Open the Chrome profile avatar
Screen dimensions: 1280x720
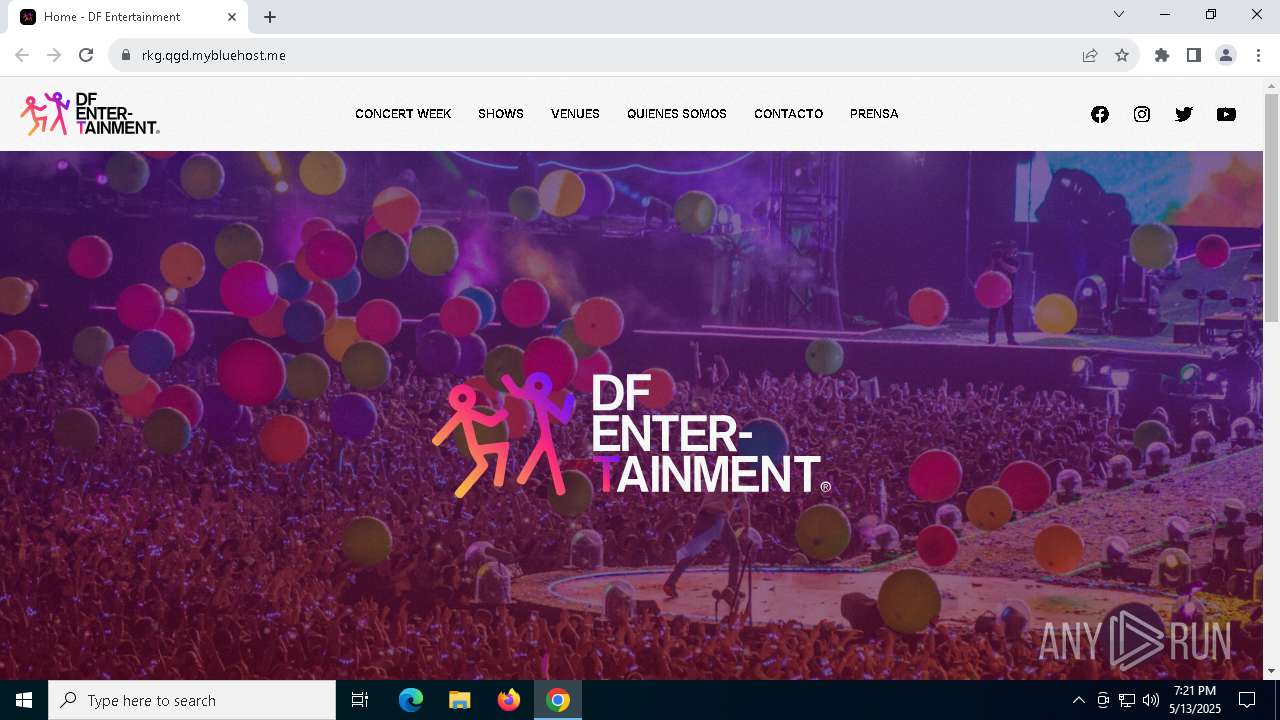point(1226,55)
